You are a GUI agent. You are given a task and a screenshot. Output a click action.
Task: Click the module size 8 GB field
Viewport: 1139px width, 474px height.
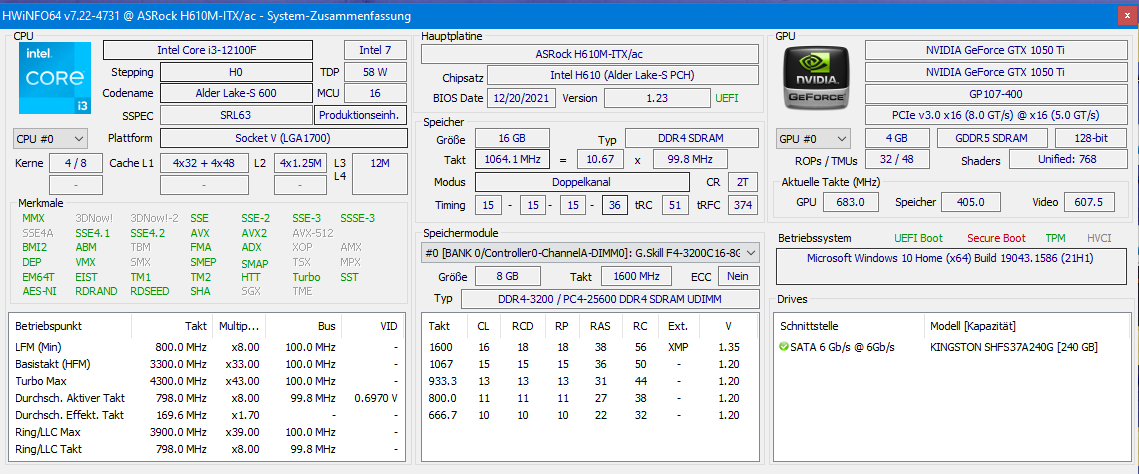click(x=508, y=276)
